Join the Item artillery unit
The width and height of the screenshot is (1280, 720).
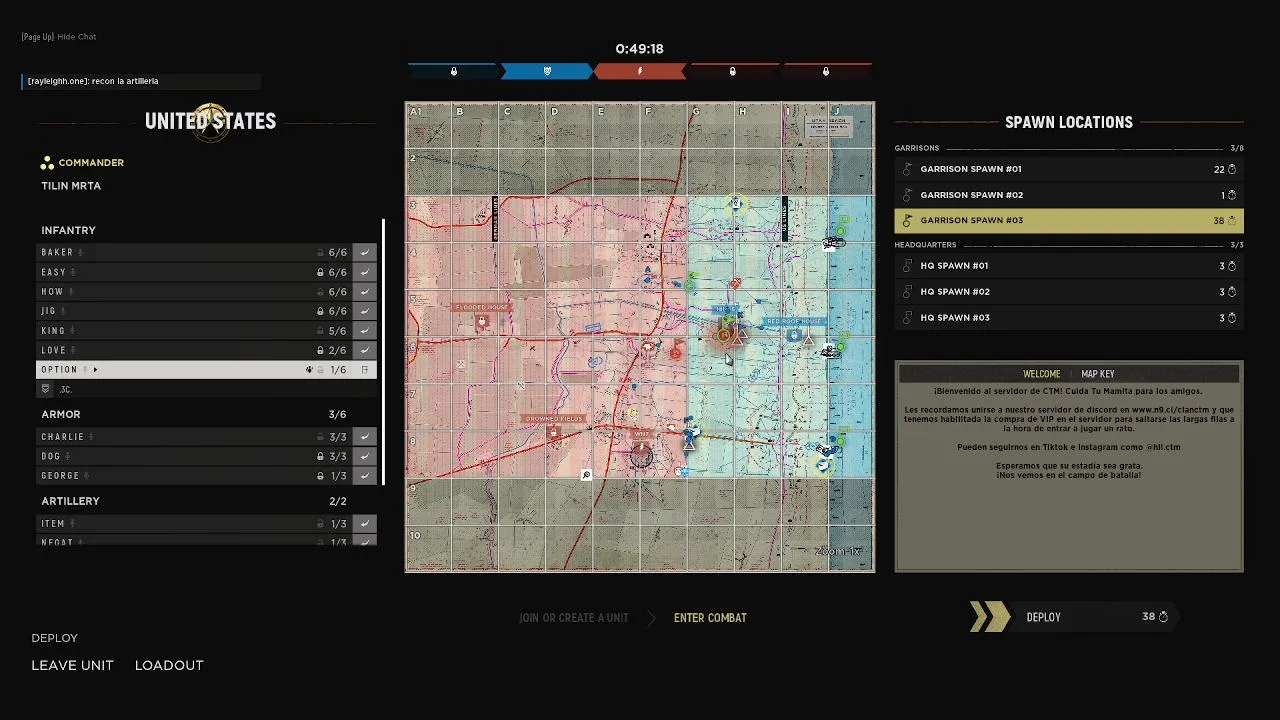coord(365,523)
